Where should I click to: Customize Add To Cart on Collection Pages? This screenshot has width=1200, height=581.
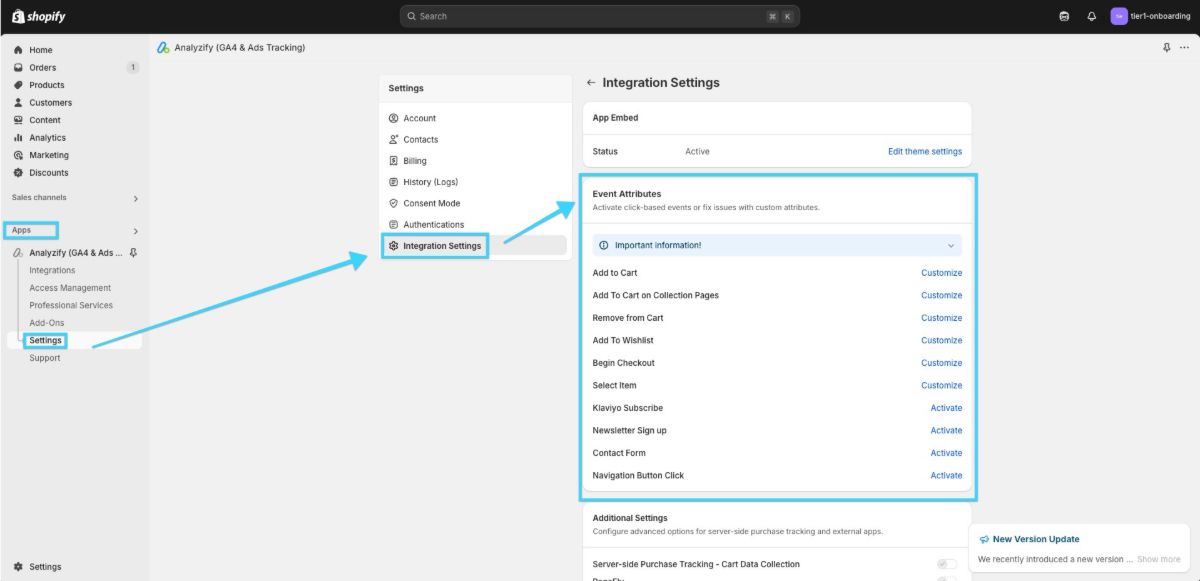[x=941, y=295]
